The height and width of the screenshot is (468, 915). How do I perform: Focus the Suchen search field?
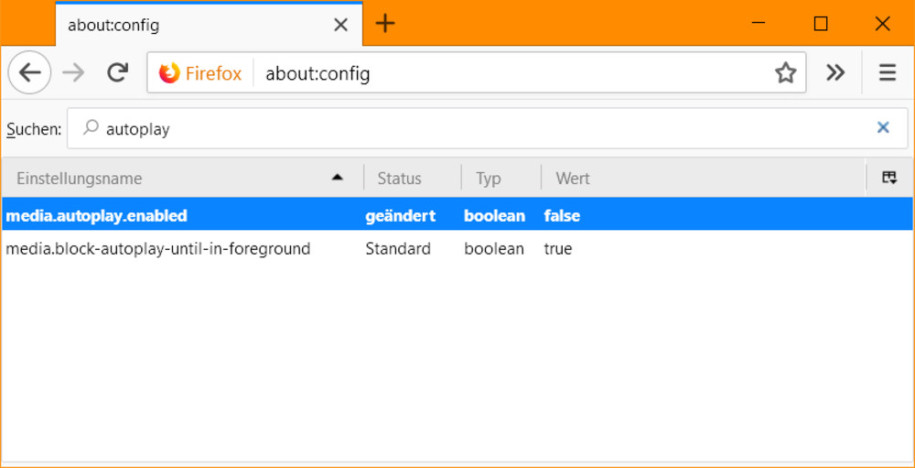click(488, 128)
